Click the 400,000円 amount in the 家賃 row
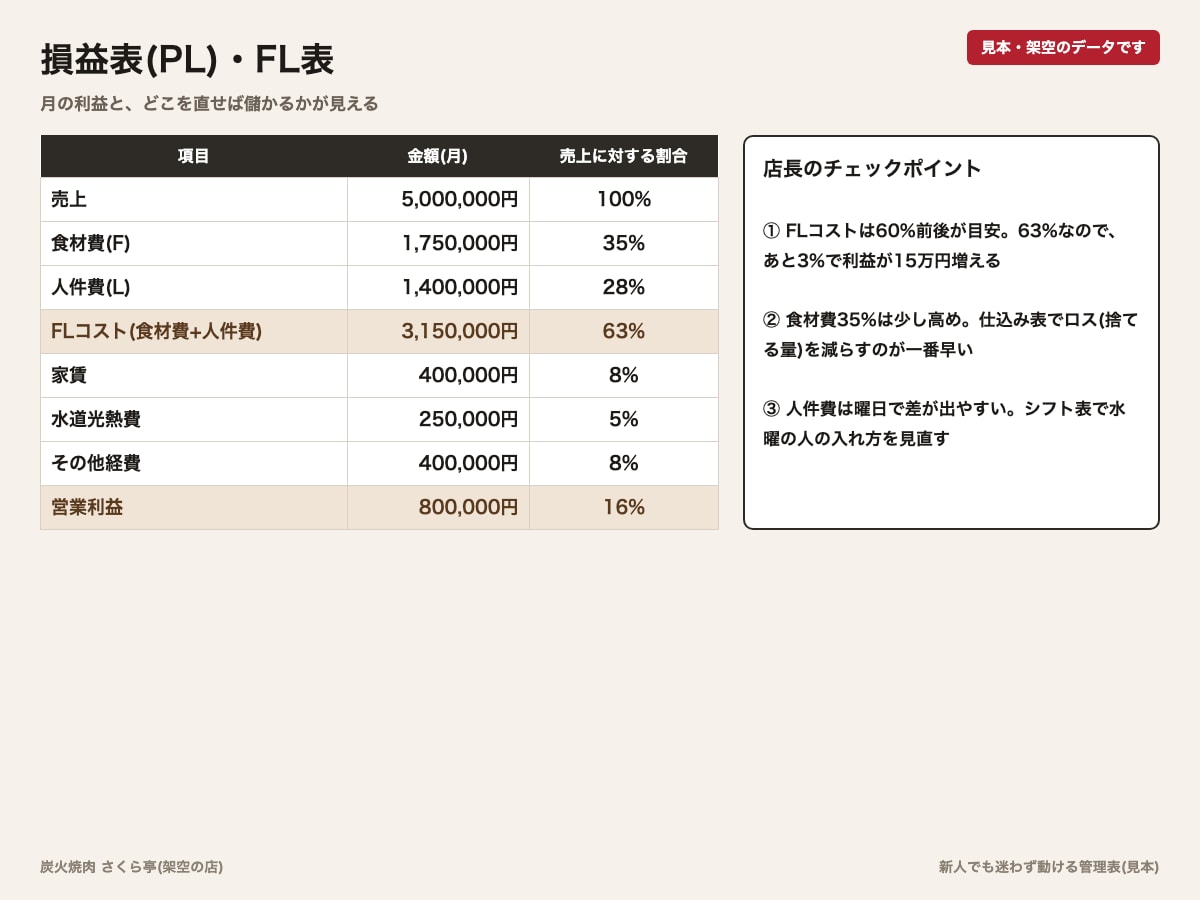This screenshot has height=900, width=1200. (x=438, y=375)
